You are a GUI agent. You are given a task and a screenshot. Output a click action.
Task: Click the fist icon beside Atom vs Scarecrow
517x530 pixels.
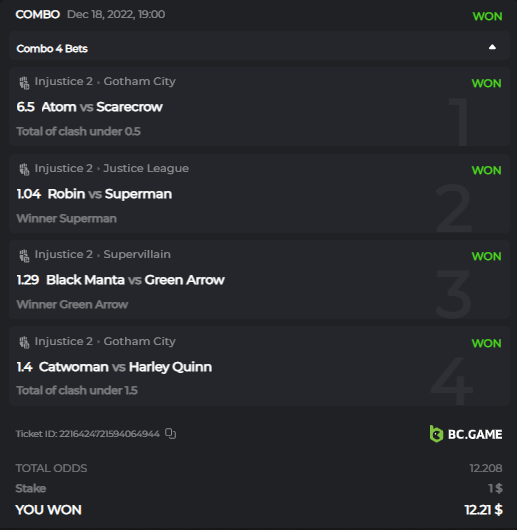pyautogui.click(x=24, y=82)
